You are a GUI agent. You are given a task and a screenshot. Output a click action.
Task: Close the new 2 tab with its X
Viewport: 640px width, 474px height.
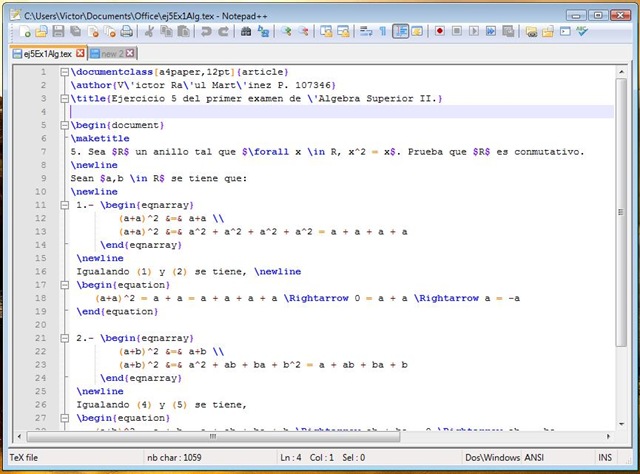click(x=130, y=53)
